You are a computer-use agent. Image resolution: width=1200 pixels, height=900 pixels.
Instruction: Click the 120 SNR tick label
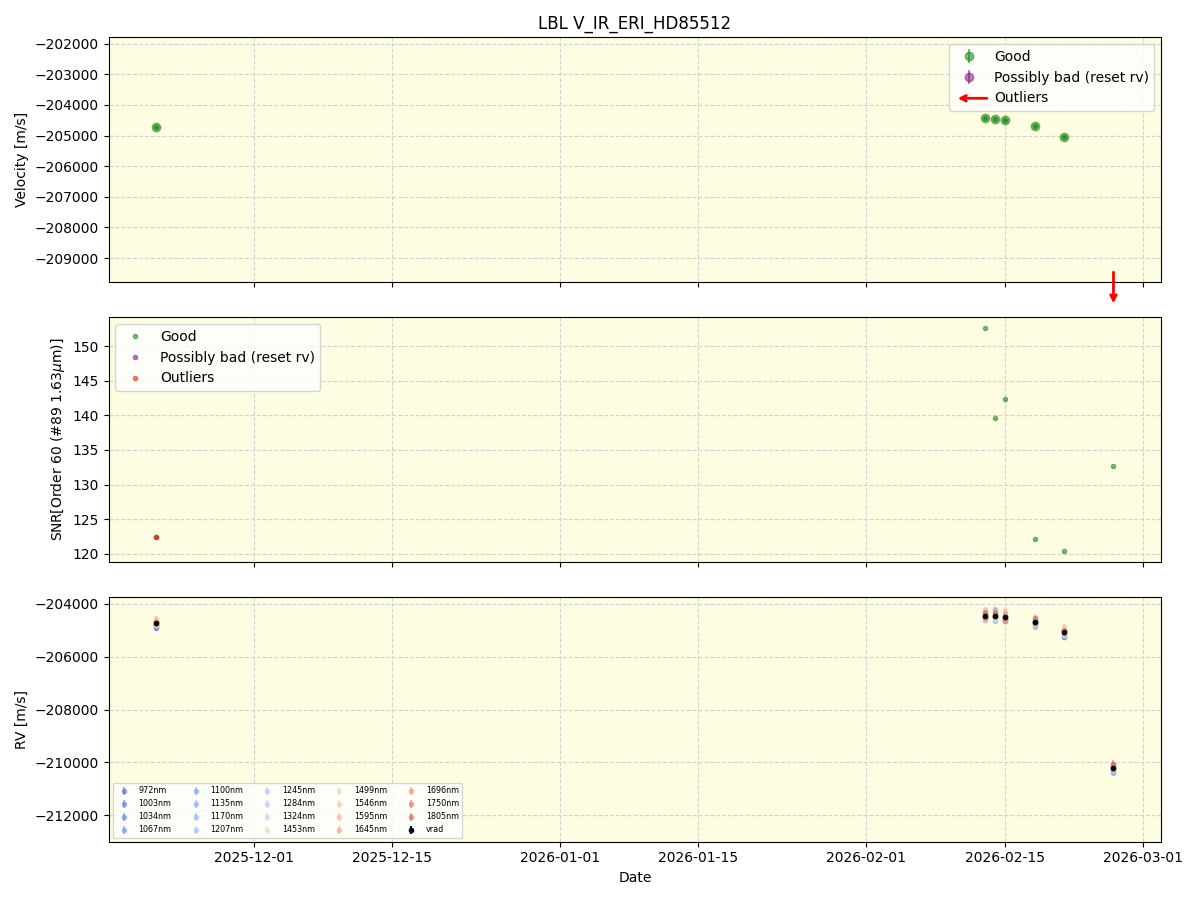tap(88, 555)
